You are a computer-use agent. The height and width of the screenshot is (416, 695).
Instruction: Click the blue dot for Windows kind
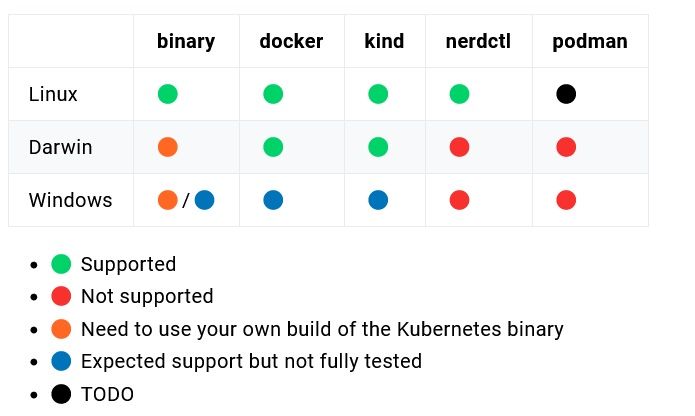click(378, 200)
